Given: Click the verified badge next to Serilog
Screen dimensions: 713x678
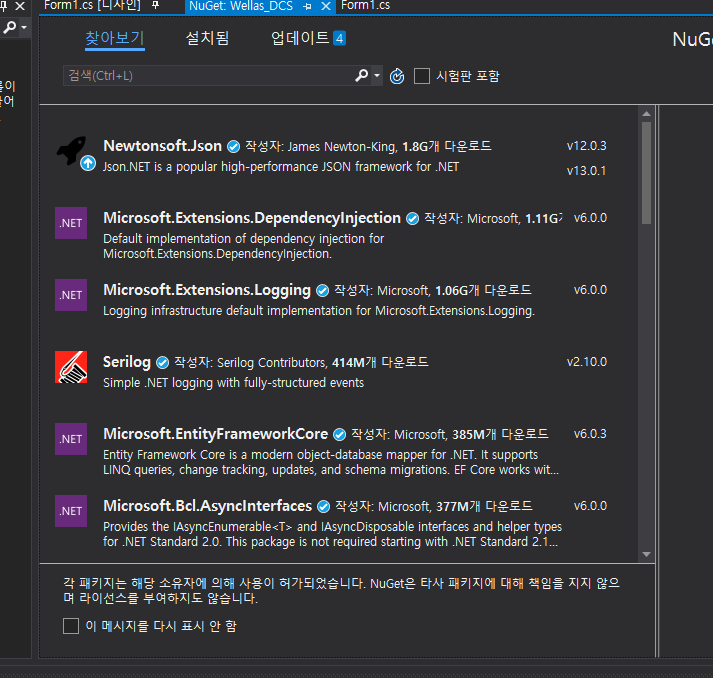Looking at the screenshot, I should (162, 362).
